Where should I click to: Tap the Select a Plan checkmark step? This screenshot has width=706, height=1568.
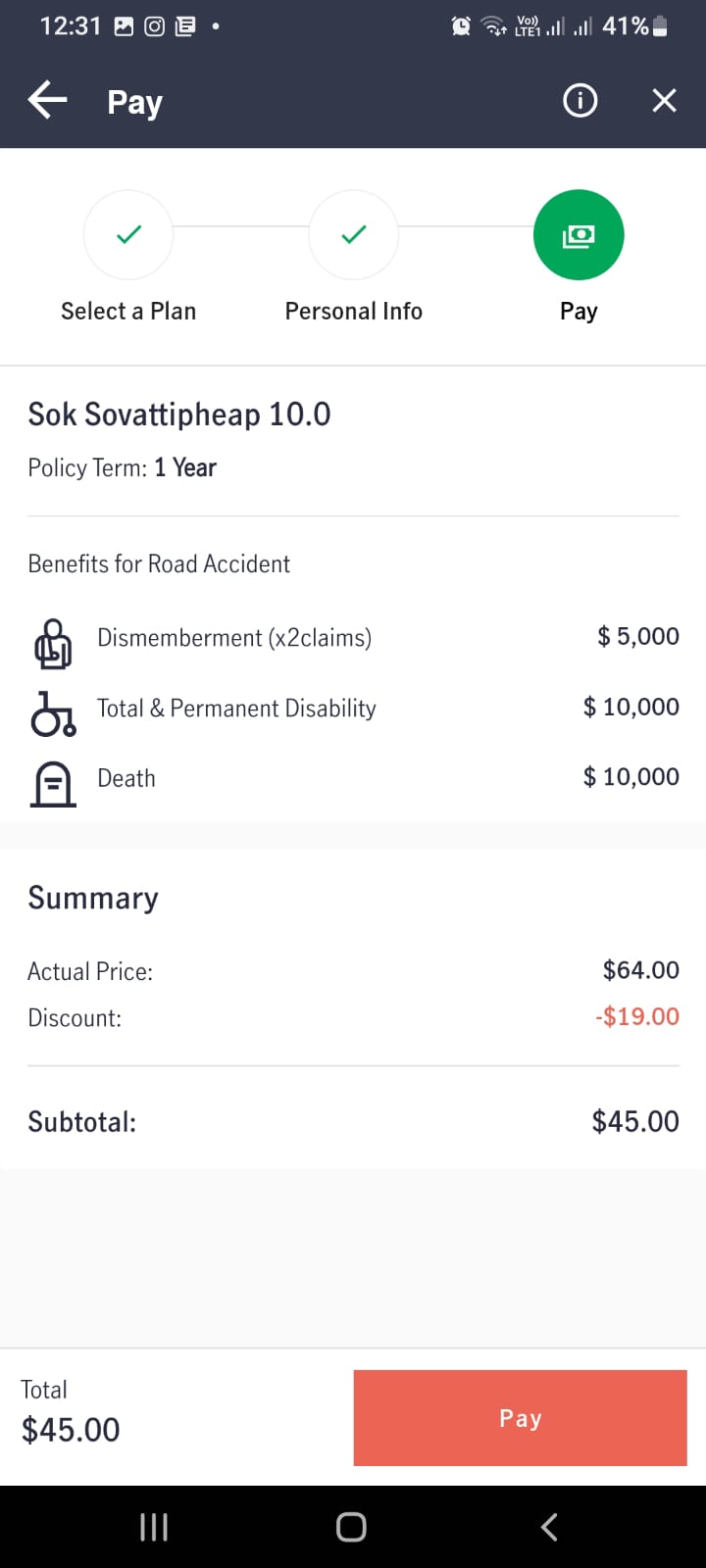pyautogui.click(x=128, y=235)
